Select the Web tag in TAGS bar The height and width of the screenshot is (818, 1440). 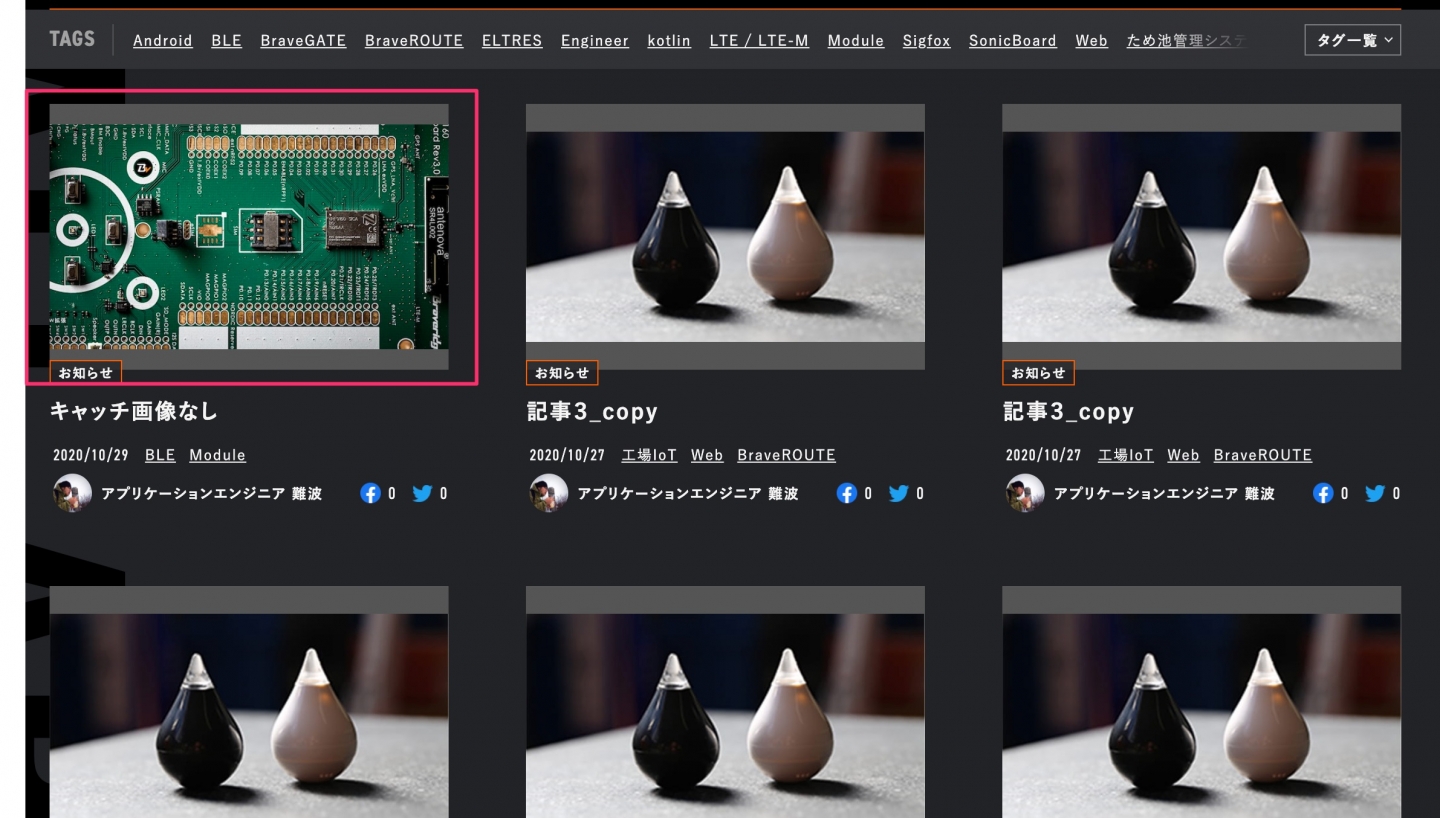pyautogui.click(x=1091, y=41)
